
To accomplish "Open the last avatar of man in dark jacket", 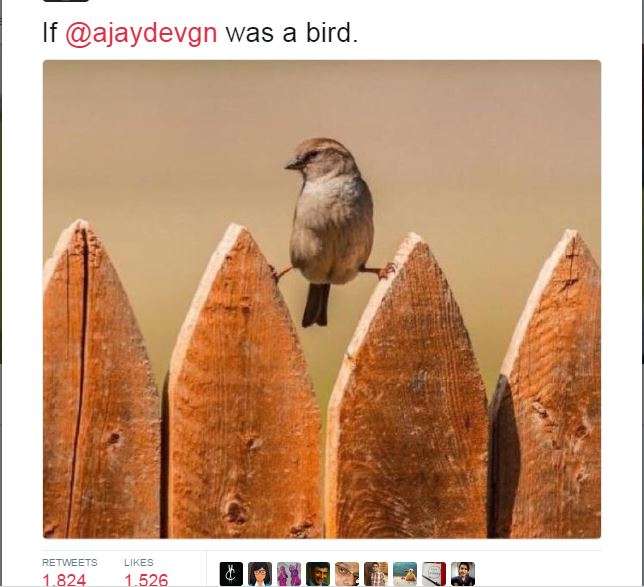I will pyautogui.click(x=463, y=574).
